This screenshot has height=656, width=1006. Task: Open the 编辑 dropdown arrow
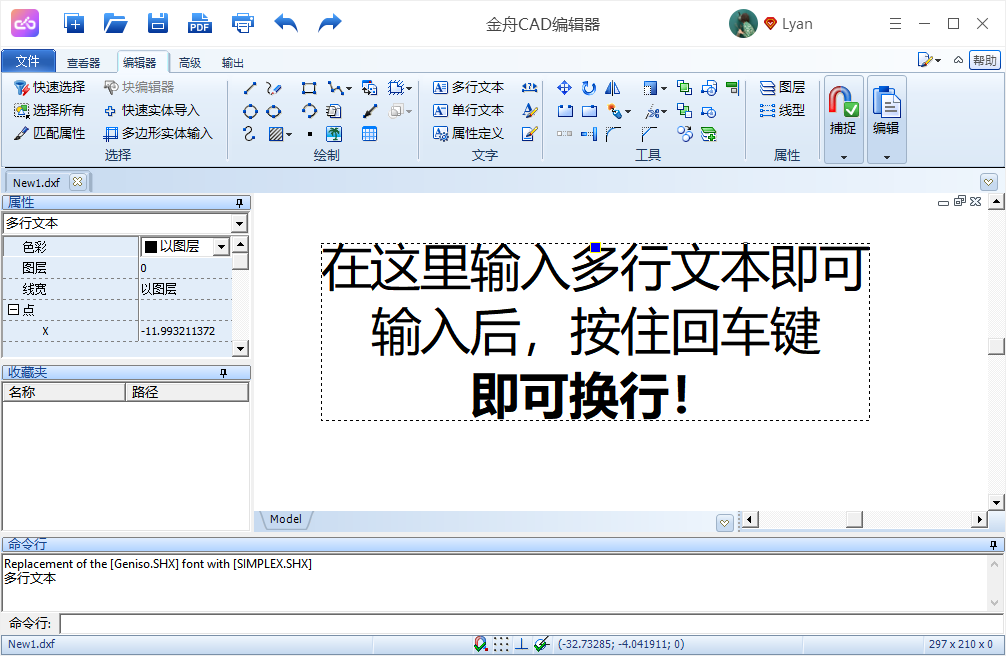(887, 157)
